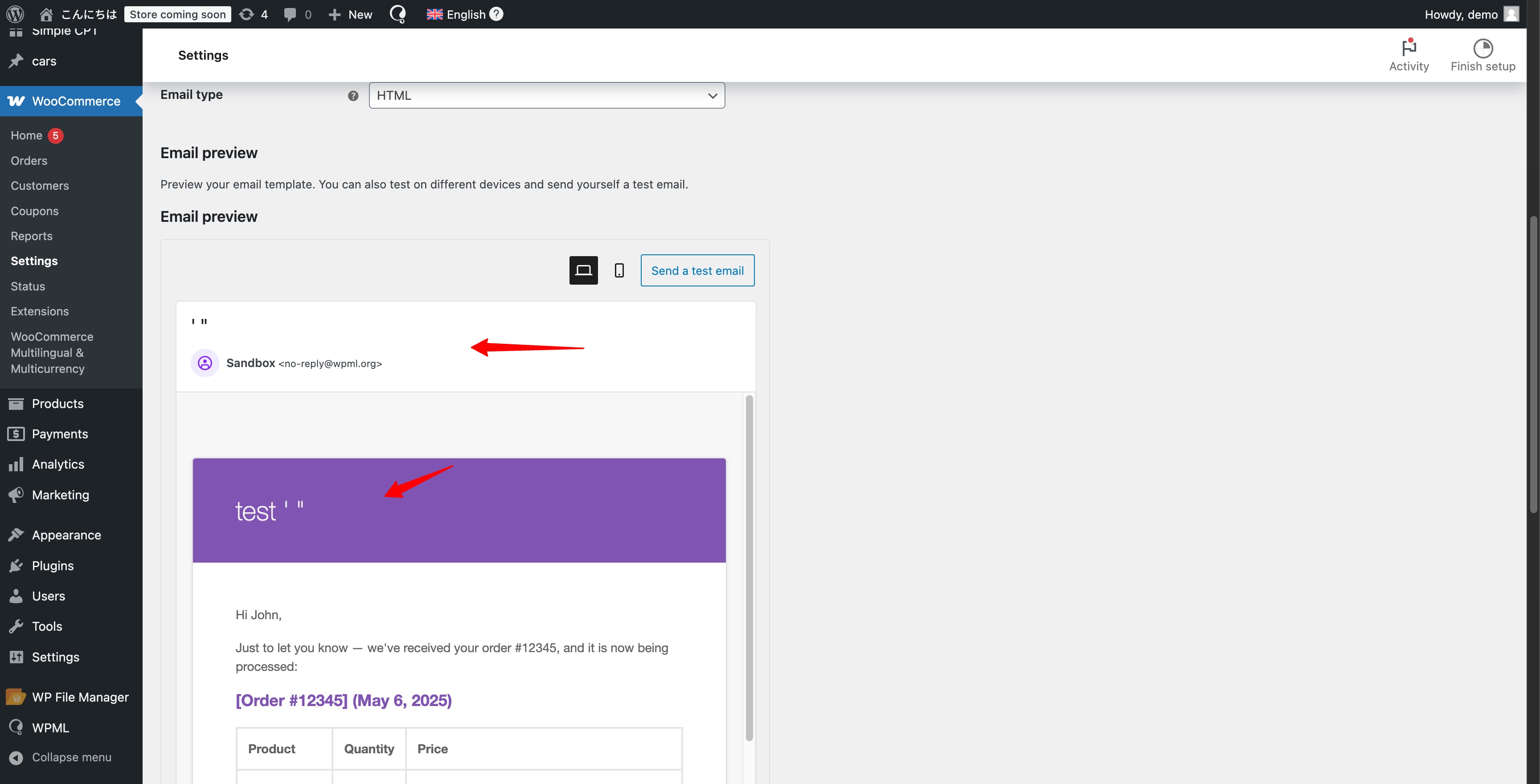The height and width of the screenshot is (784, 1540).
Task: Click the Home notification badge 5
Action: [x=56, y=136]
